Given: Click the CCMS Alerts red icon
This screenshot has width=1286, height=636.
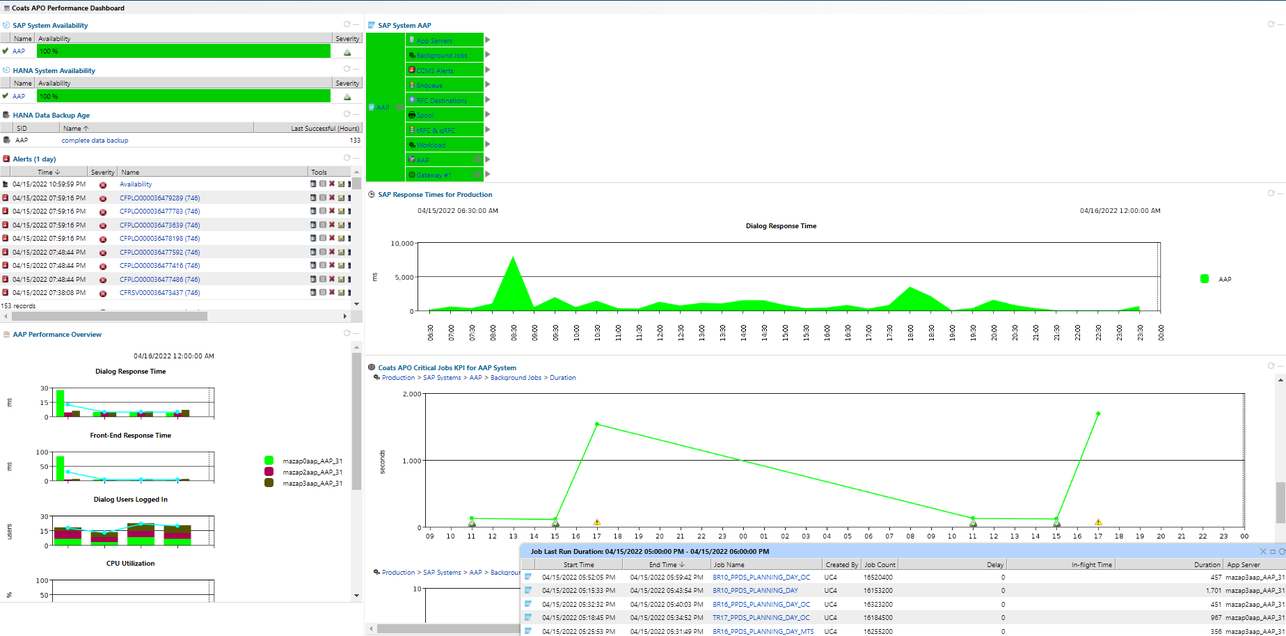Looking at the screenshot, I should 412,70.
